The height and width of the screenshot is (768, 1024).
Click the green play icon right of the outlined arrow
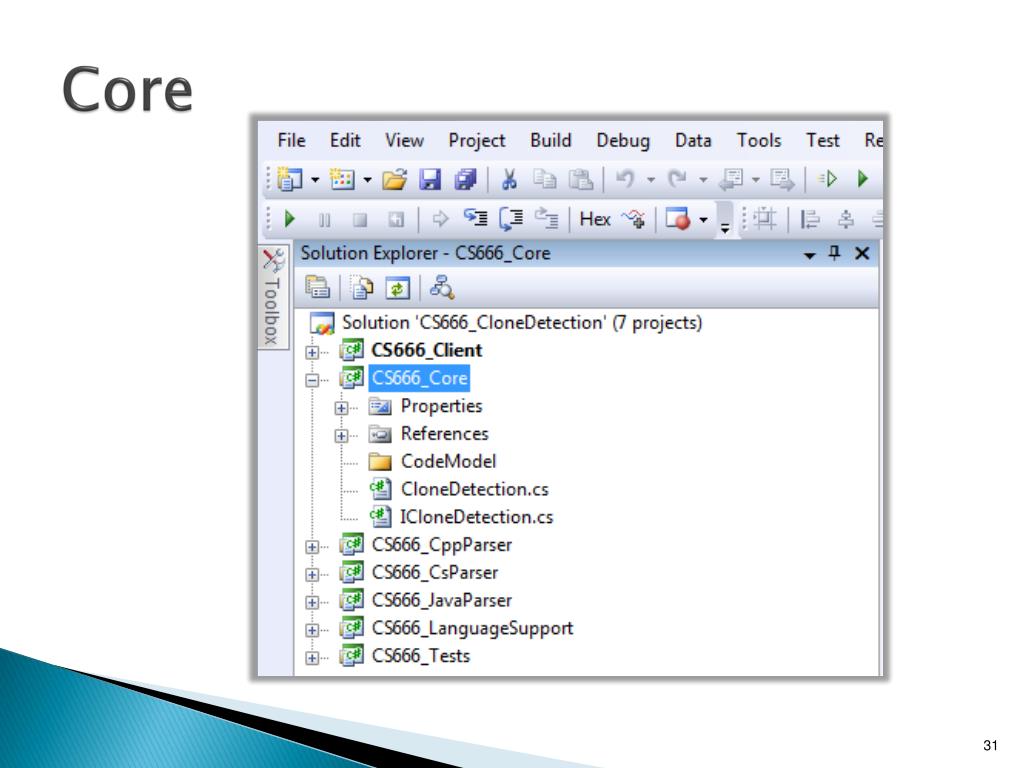pos(863,178)
